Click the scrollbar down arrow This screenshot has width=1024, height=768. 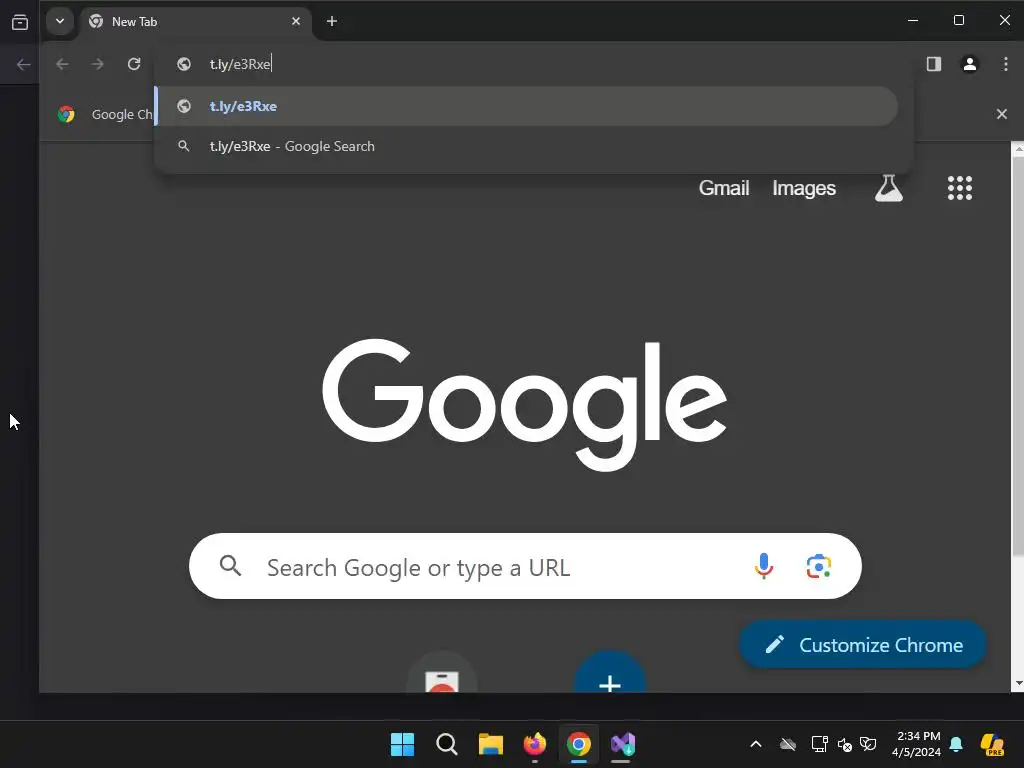click(x=1017, y=684)
